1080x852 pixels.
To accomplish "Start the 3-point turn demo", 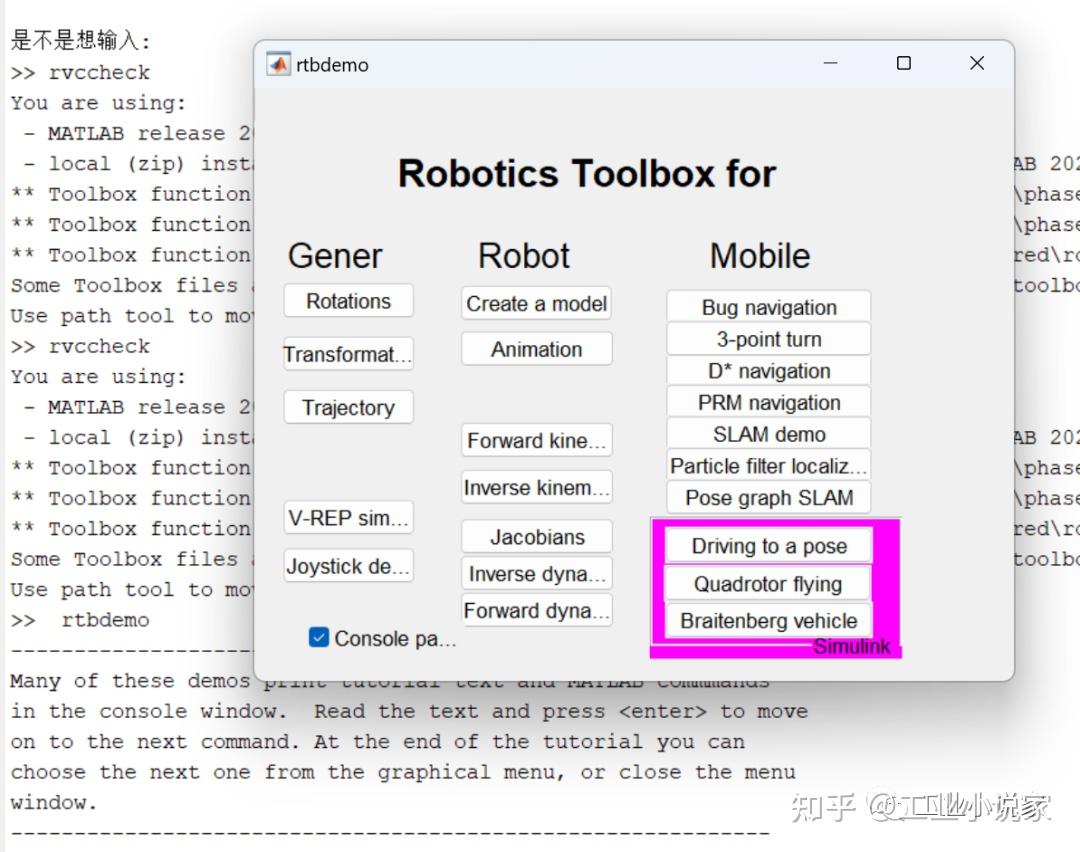I will click(768, 338).
